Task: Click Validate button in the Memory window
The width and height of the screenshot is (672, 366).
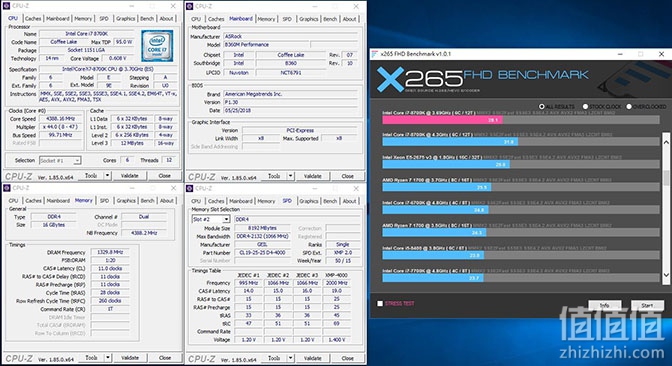Action: [130, 357]
